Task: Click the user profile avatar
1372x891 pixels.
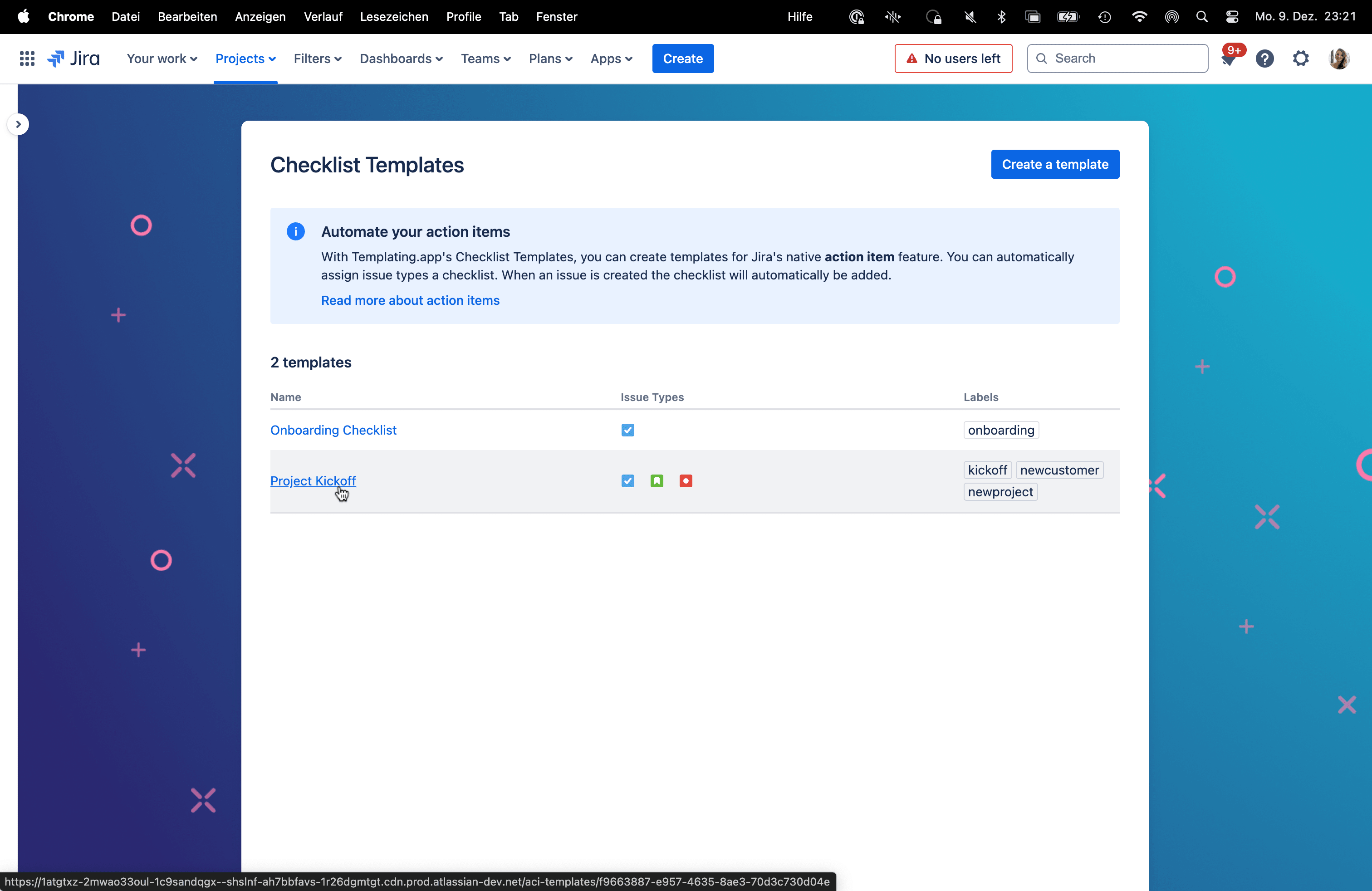Action: coord(1338,58)
